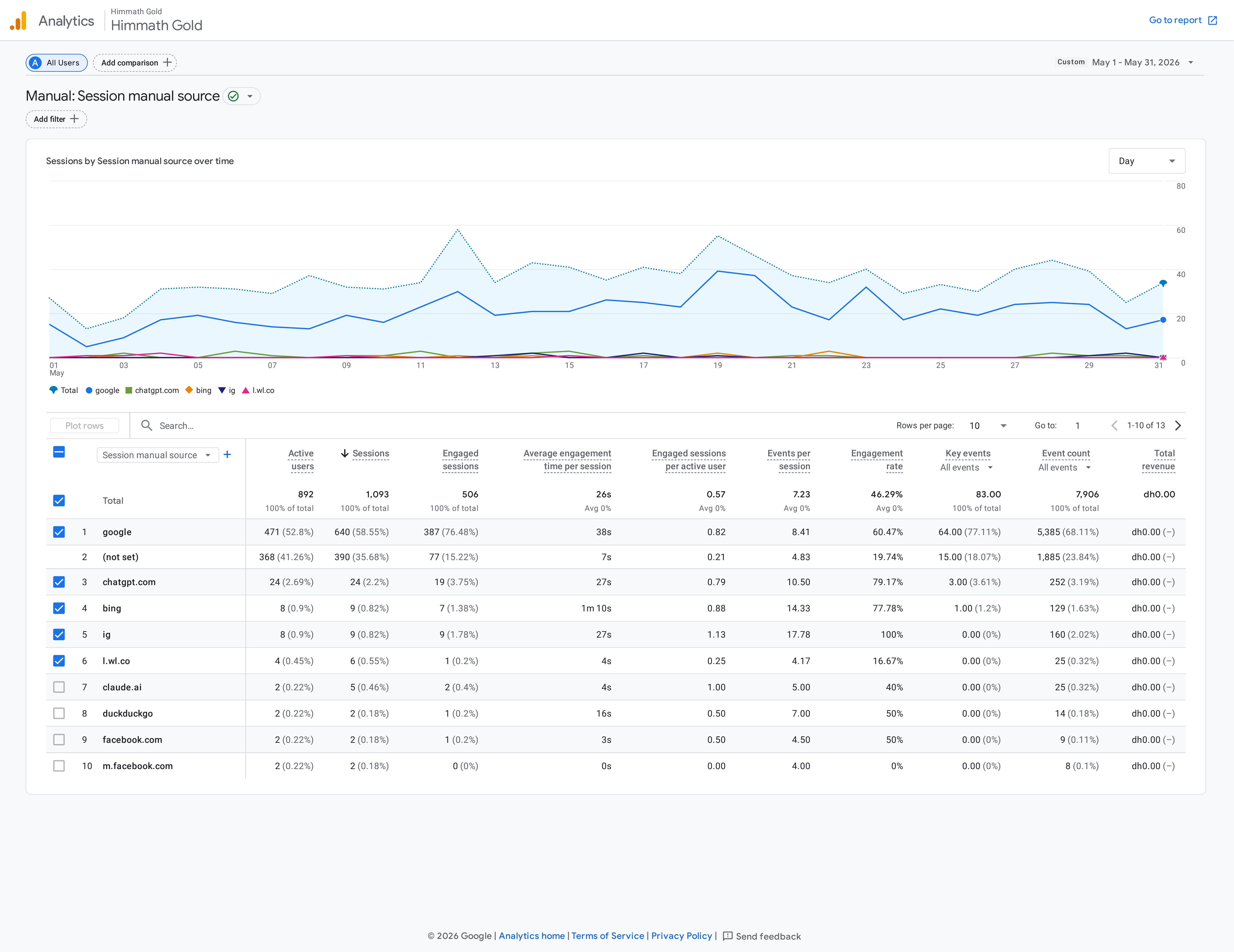
Task: Click the search magnifier icon
Action: (x=146, y=425)
